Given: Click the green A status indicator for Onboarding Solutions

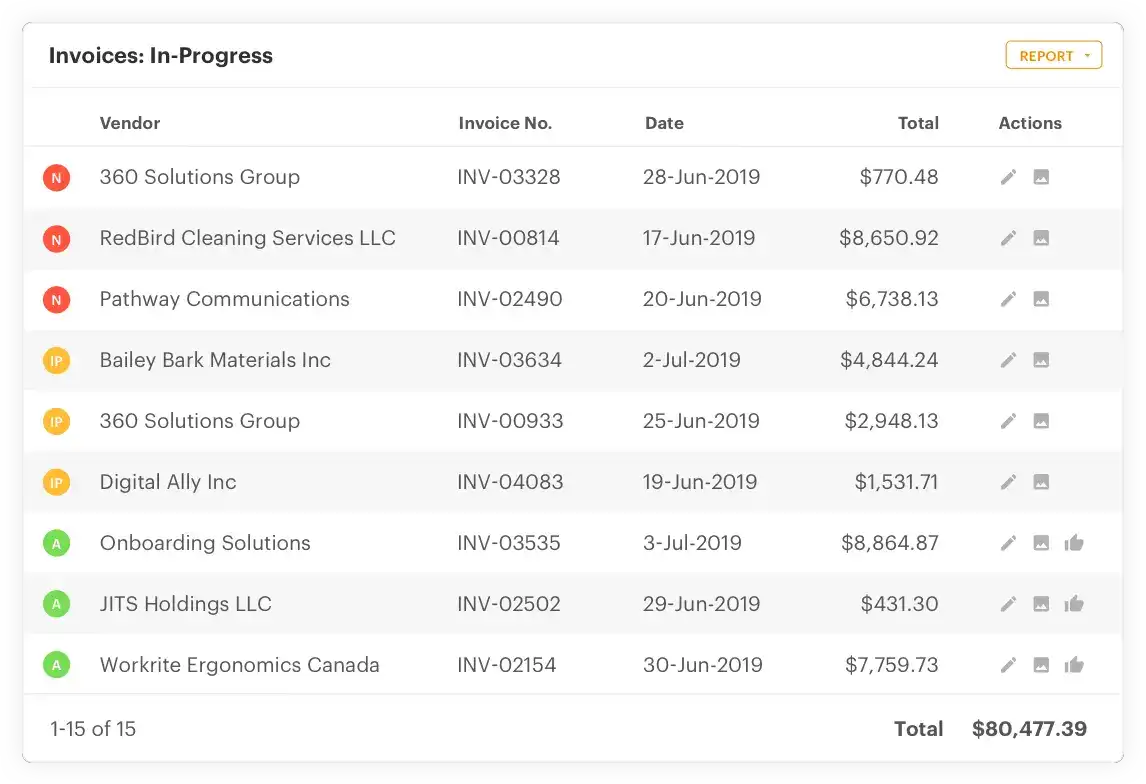Looking at the screenshot, I should (57, 543).
